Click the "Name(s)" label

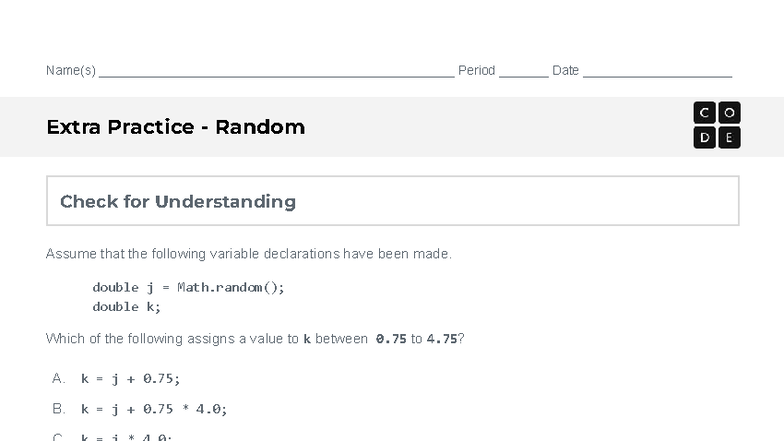pyautogui.click(x=70, y=71)
